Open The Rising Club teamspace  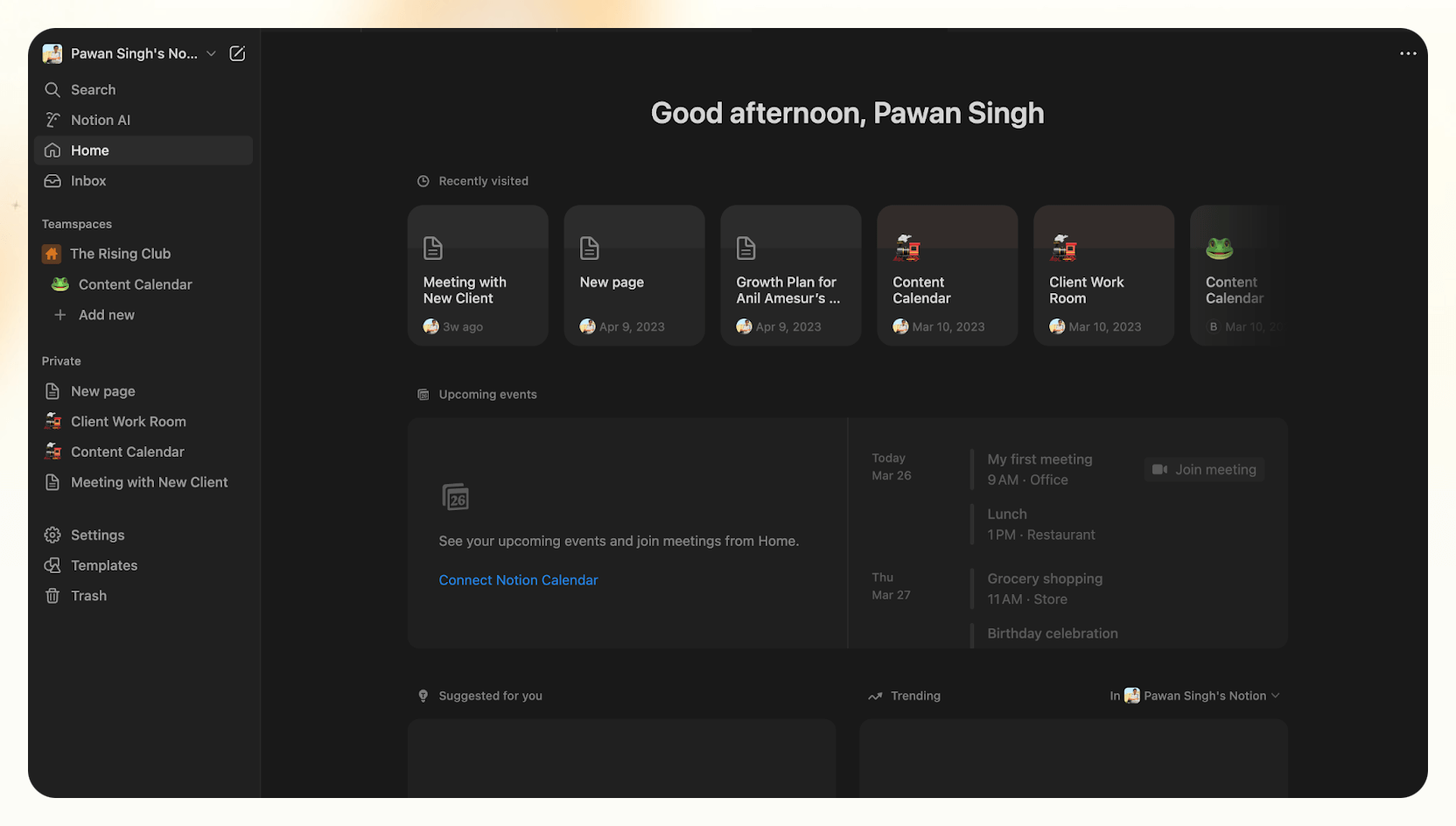click(x=143, y=254)
